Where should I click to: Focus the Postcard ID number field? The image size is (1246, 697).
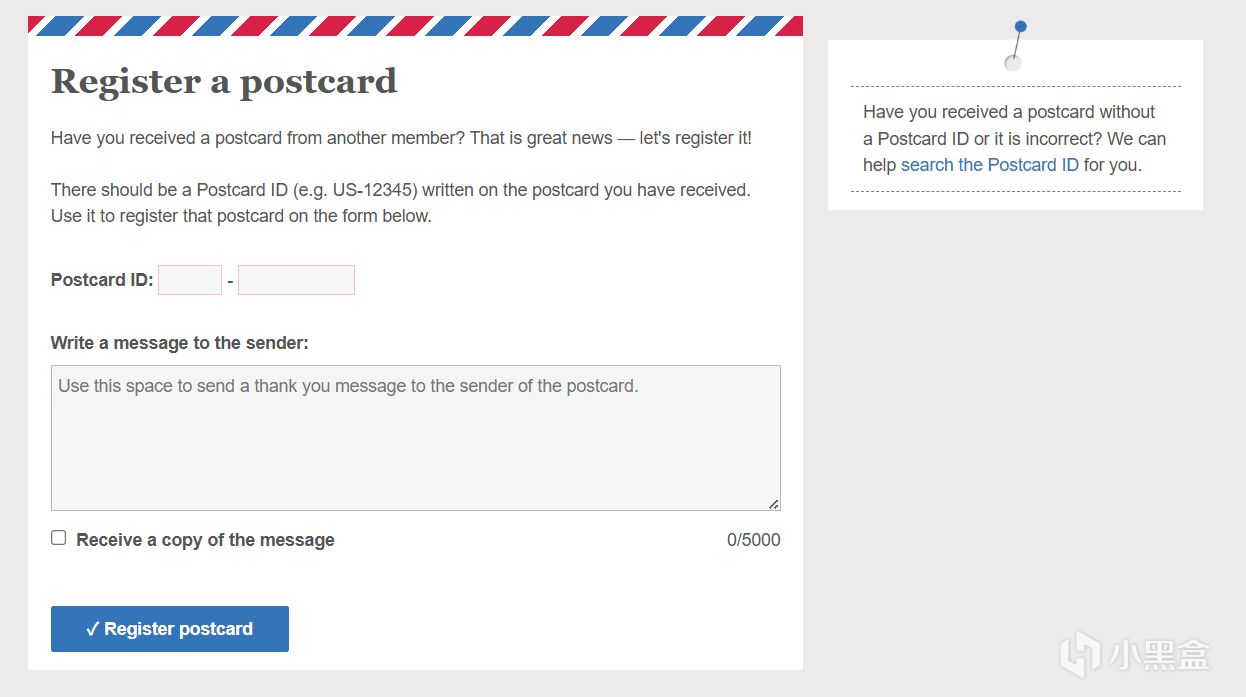[296, 280]
